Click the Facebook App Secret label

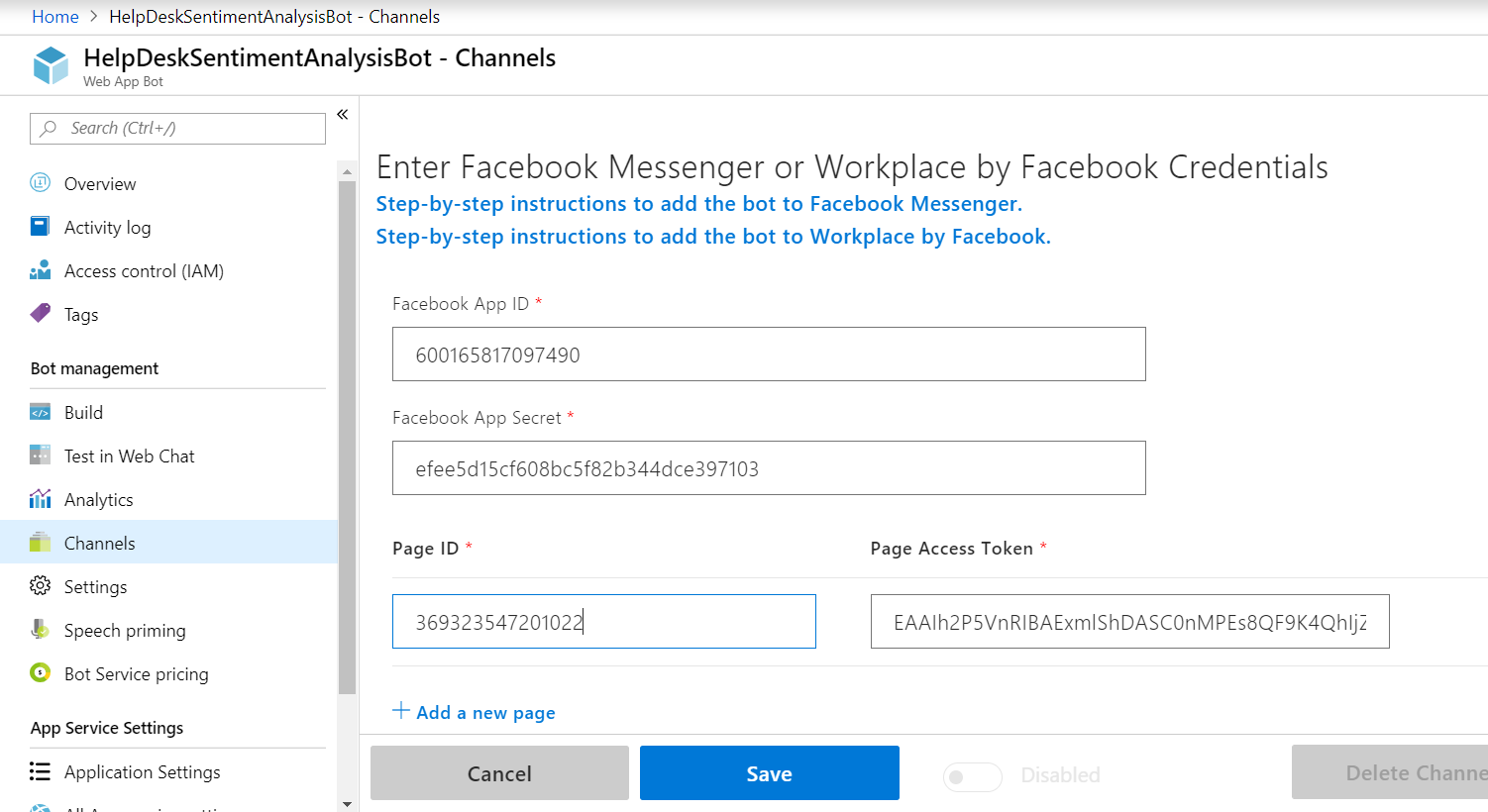pyautogui.click(x=477, y=418)
